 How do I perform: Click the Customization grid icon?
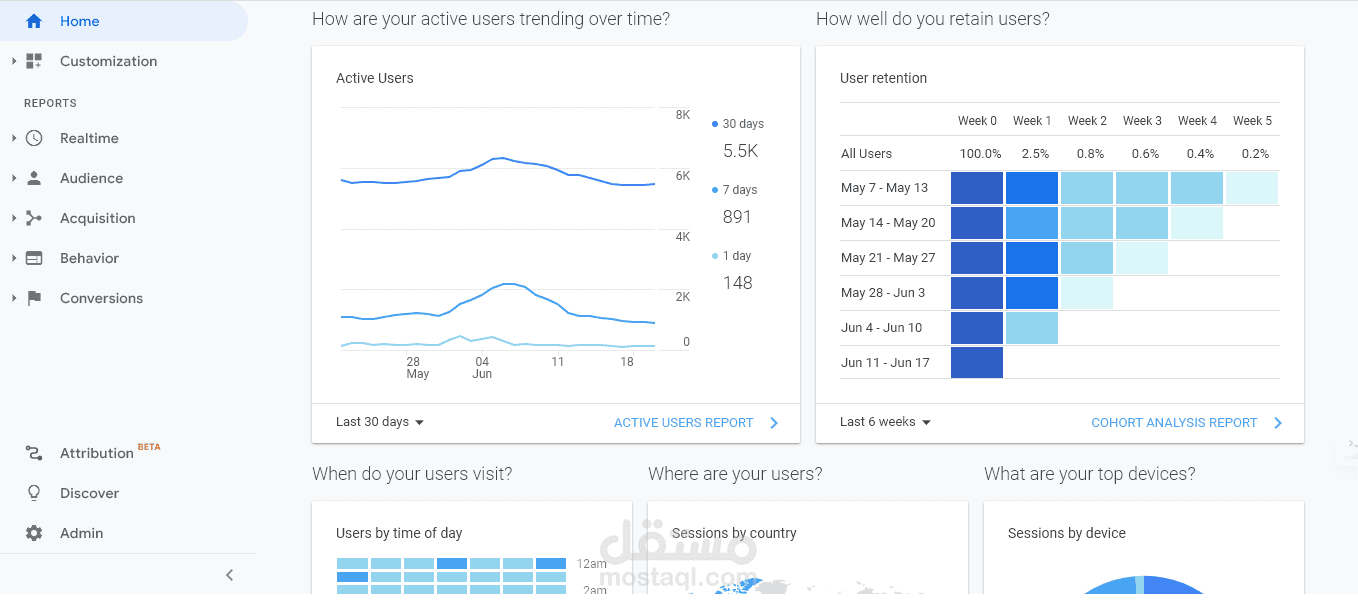(34, 61)
